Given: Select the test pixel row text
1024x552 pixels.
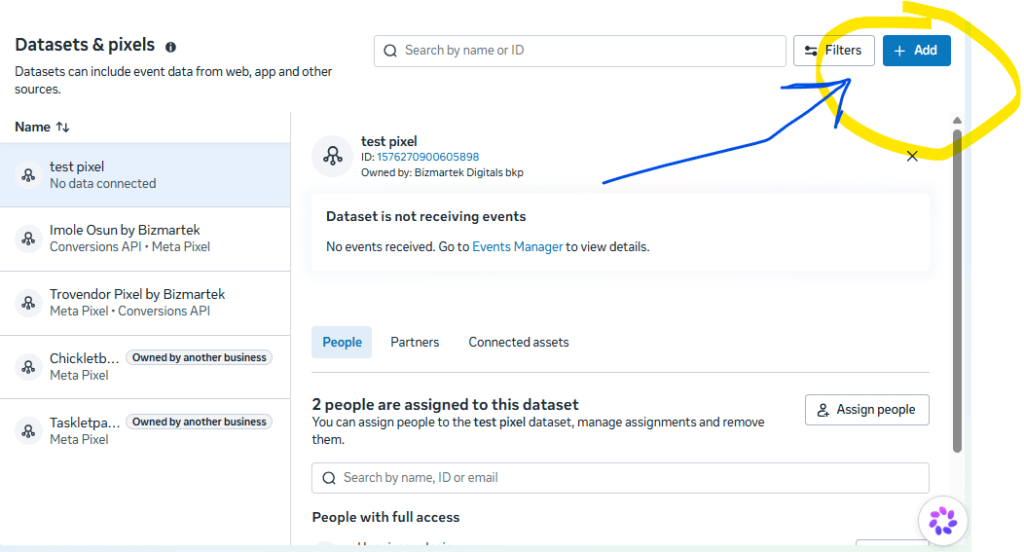Looking at the screenshot, I should [x=77, y=167].
